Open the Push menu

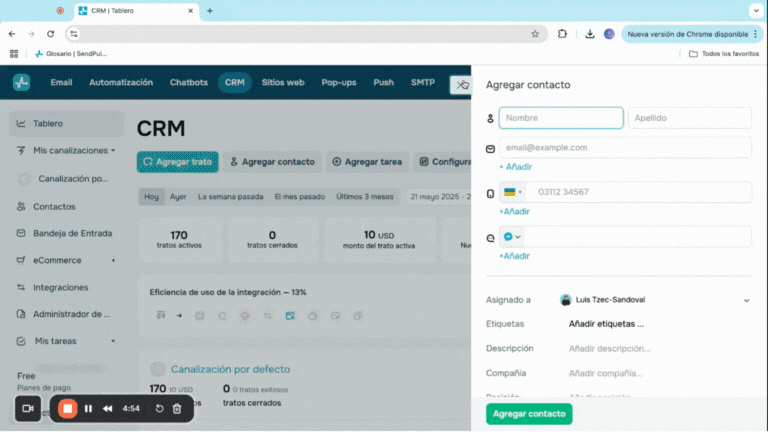[x=384, y=82]
